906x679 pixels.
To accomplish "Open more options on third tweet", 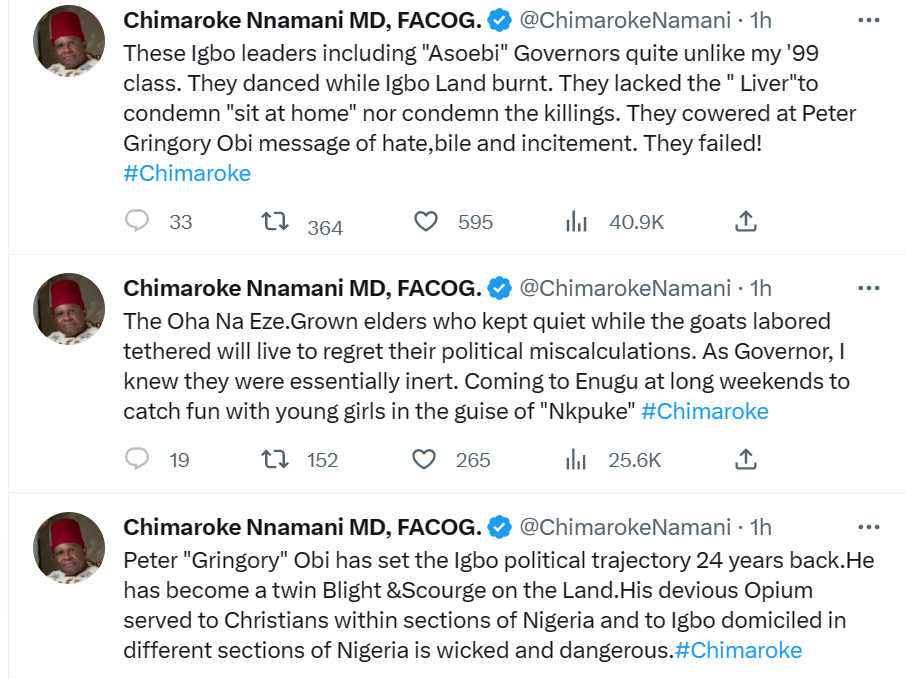I will click(x=868, y=527).
